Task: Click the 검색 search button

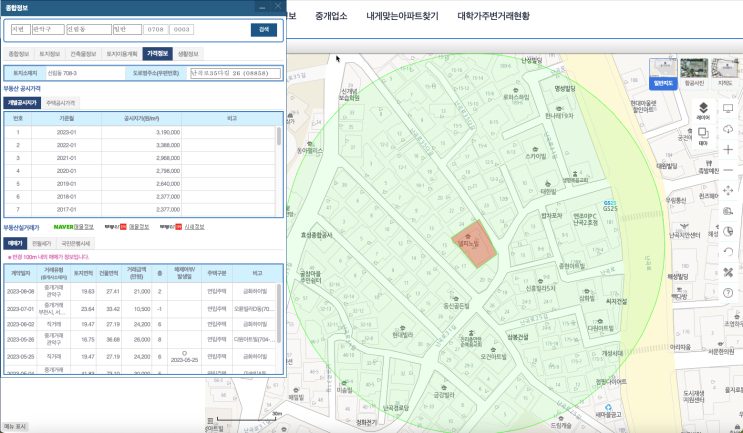Action: pyautogui.click(x=264, y=29)
